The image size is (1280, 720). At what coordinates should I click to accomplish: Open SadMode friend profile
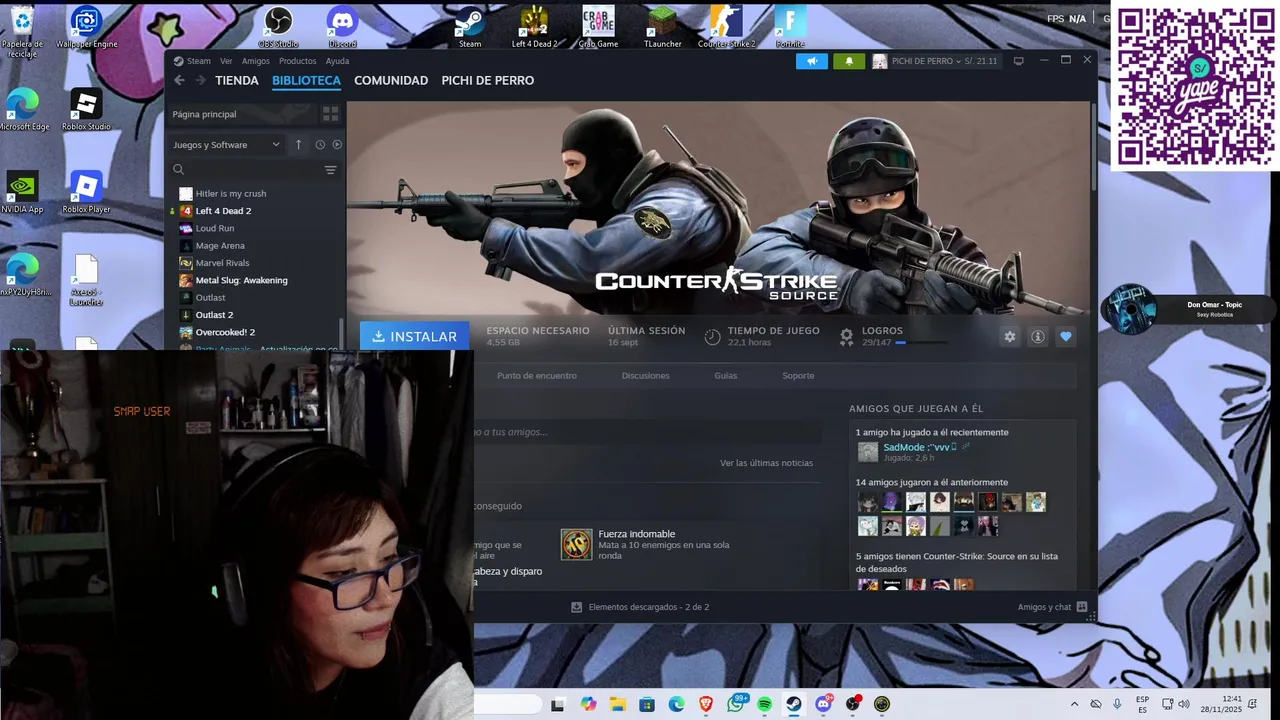(916, 447)
